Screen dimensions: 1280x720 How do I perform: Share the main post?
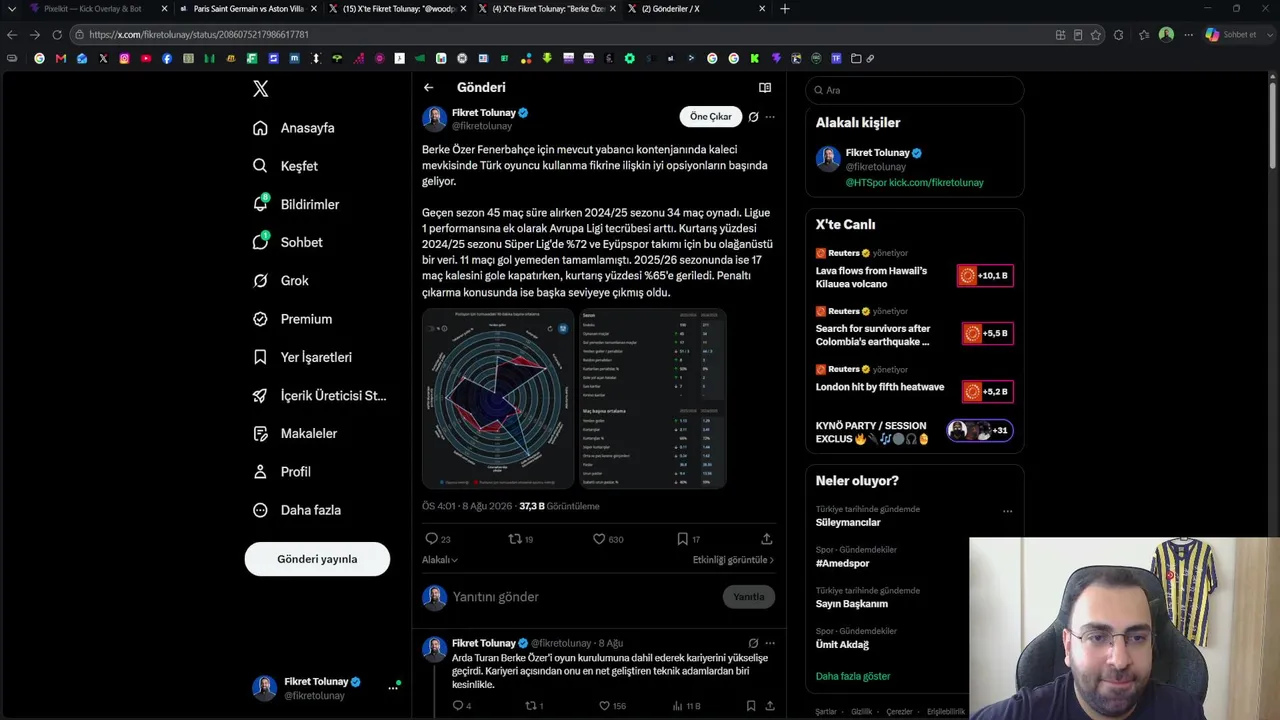point(767,539)
